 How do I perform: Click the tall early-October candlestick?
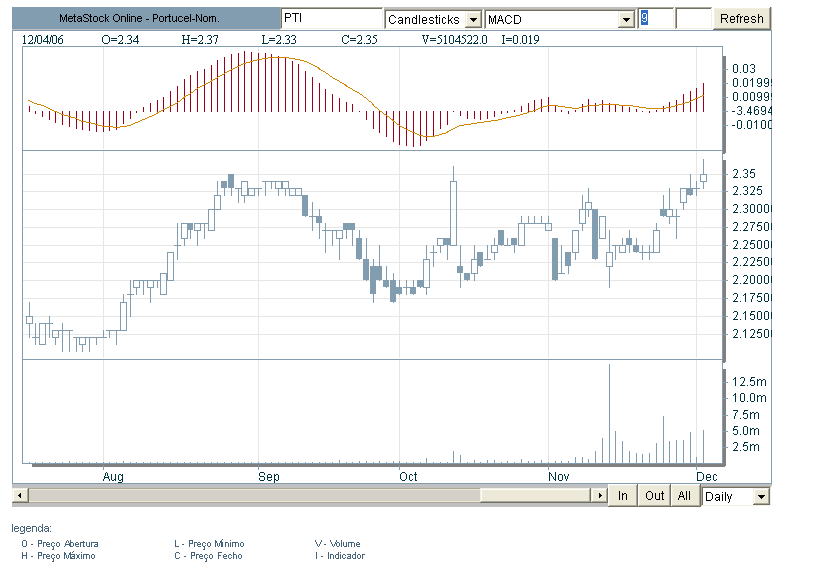coord(453,212)
